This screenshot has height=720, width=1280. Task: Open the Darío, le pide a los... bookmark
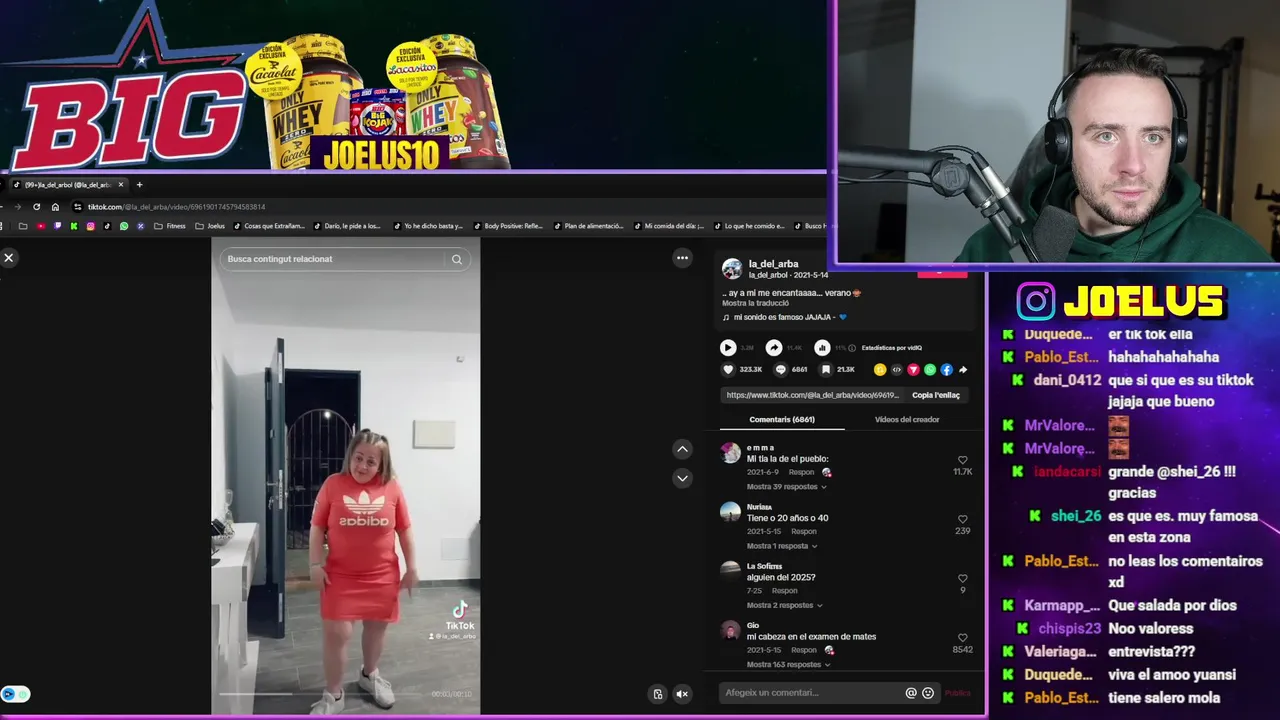tap(347, 226)
